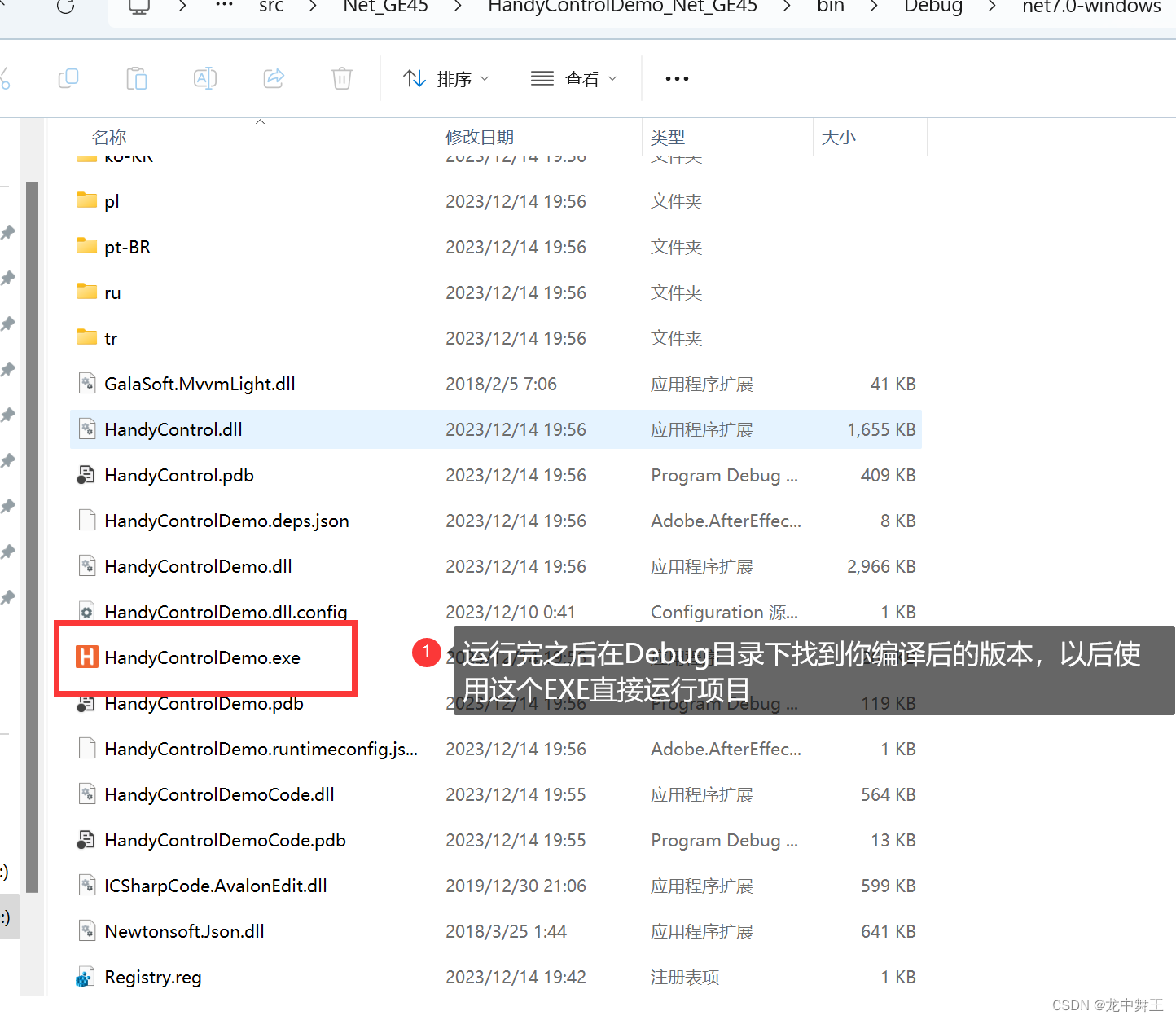Select the HandyControlDemo.exe file name
Viewport: 1176px width, 1020px height.
[x=202, y=657]
